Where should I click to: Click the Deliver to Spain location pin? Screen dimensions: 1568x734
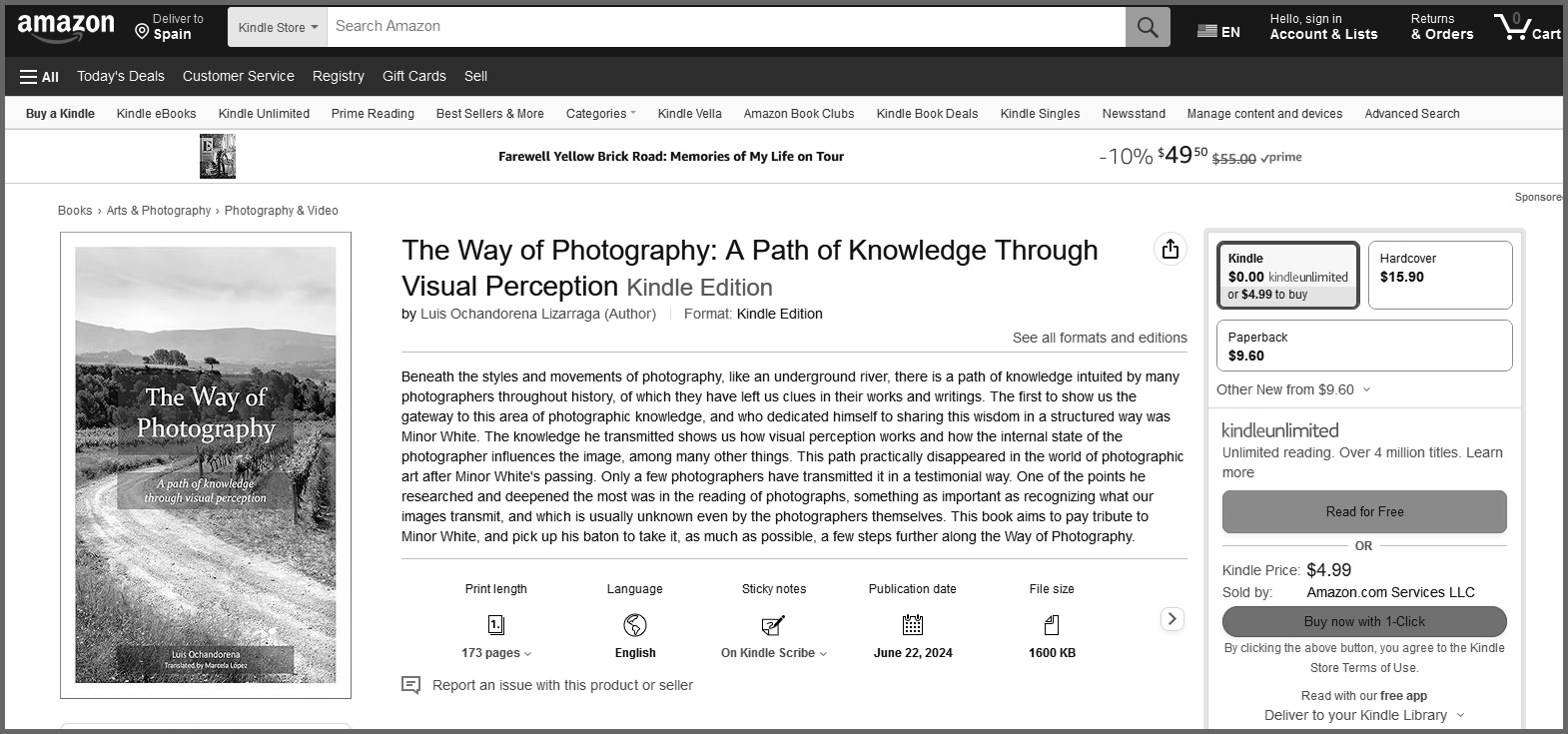pyautogui.click(x=142, y=32)
